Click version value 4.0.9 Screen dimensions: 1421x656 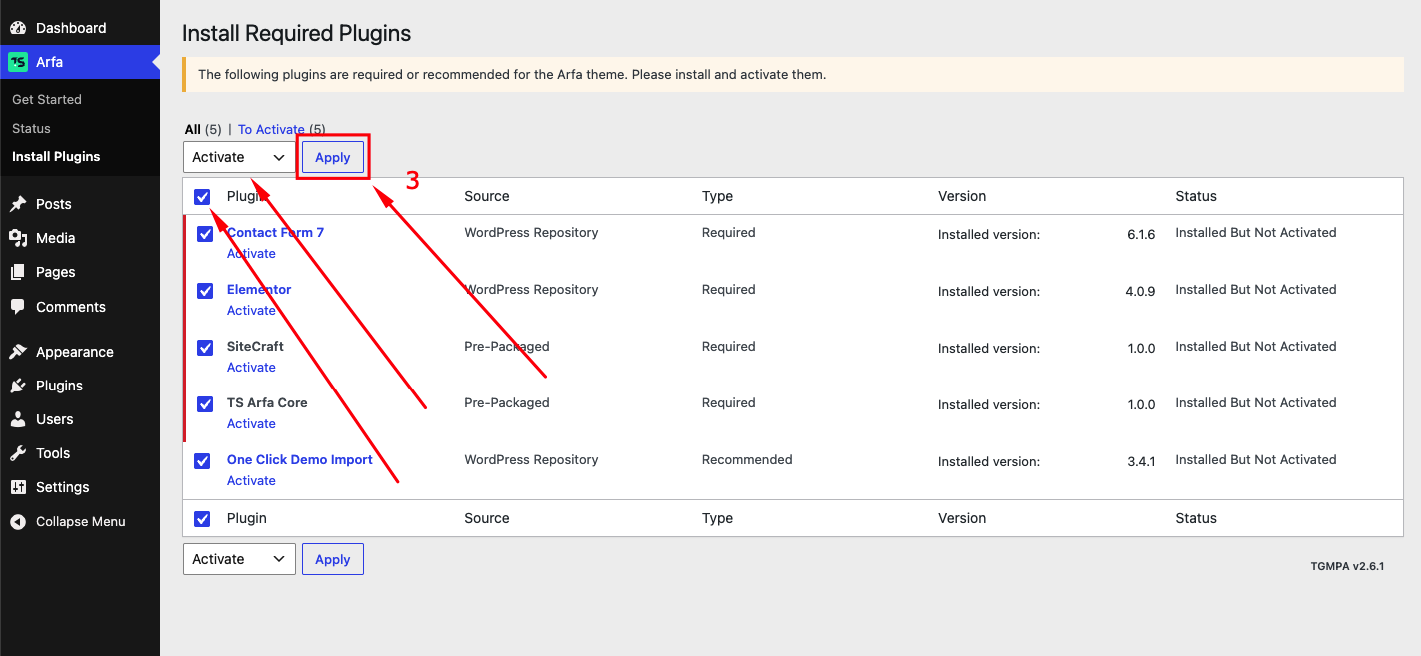pyautogui.click(x=1140, y=291)
